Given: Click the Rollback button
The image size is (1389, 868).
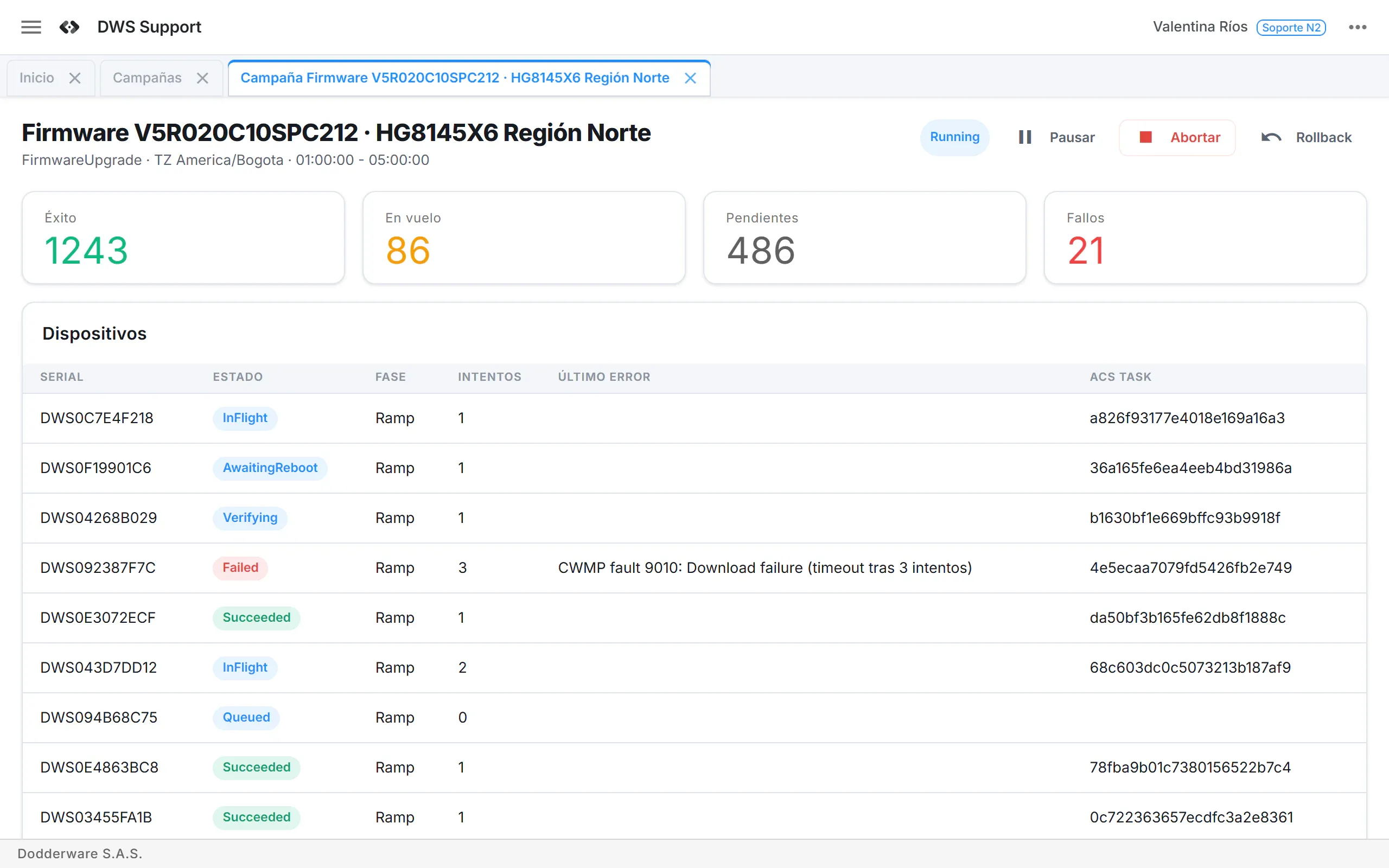Looking at the screenshot, I should coord(1306,137).
